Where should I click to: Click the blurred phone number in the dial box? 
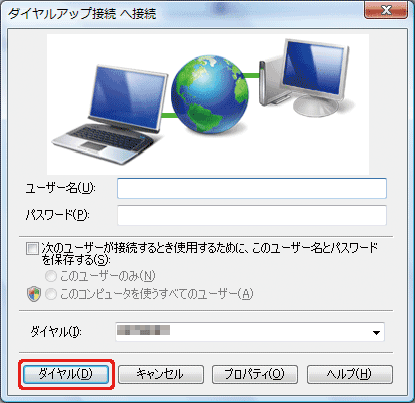[143, 330]
